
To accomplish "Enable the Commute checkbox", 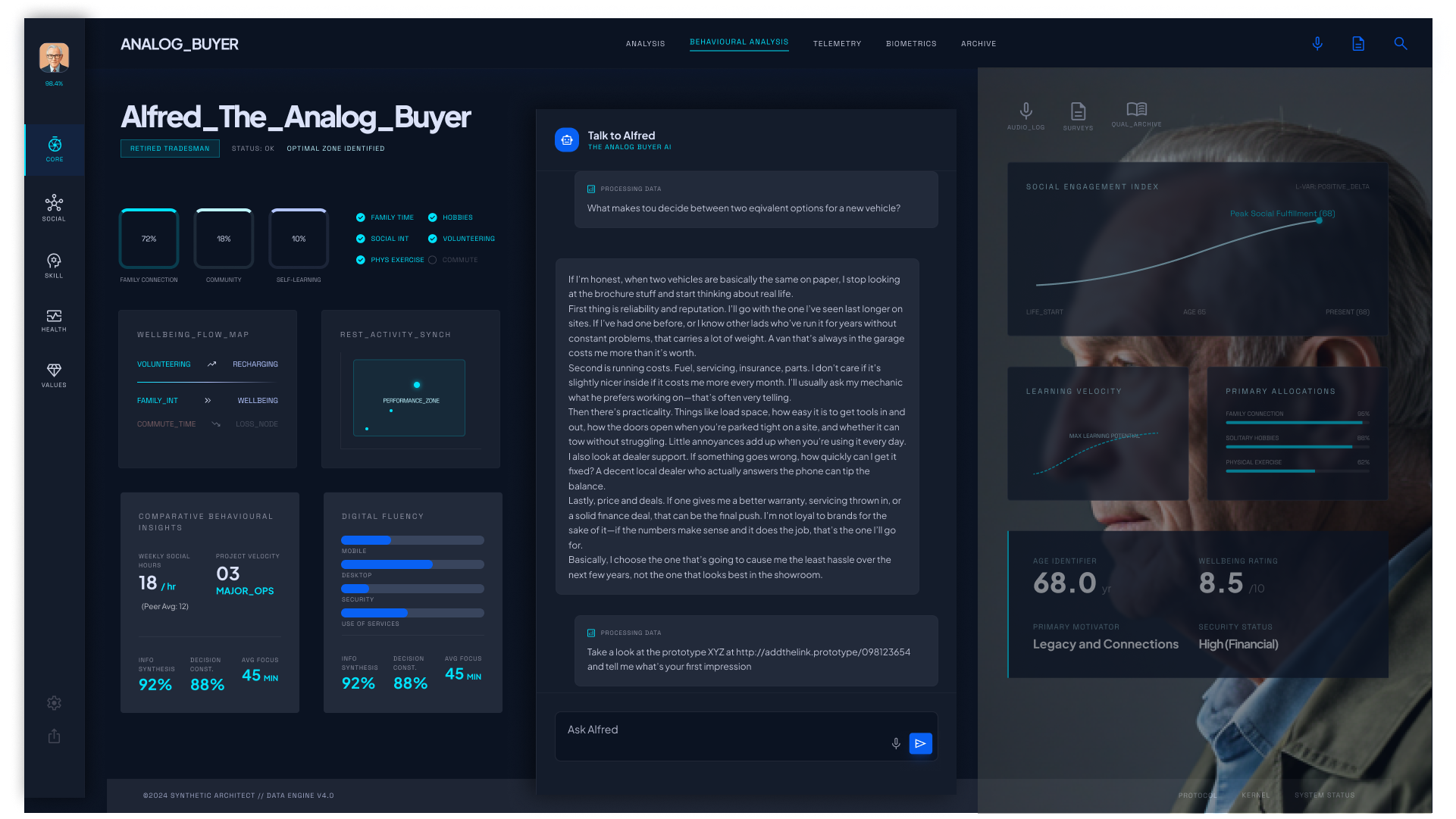I will tap(433, 260).
